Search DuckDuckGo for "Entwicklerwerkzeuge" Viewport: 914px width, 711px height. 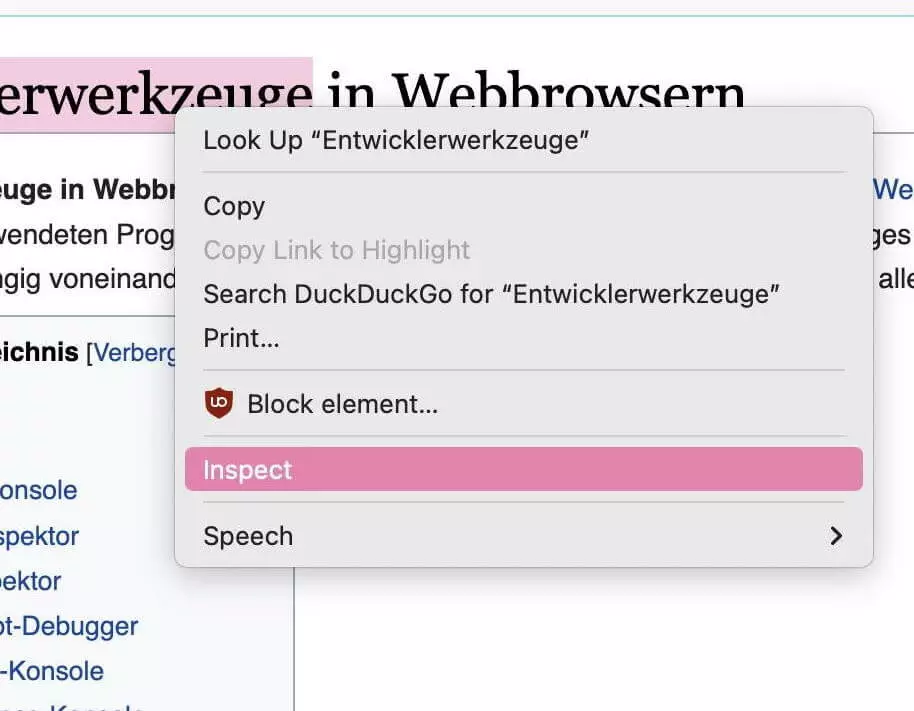[x=491, y=294]
